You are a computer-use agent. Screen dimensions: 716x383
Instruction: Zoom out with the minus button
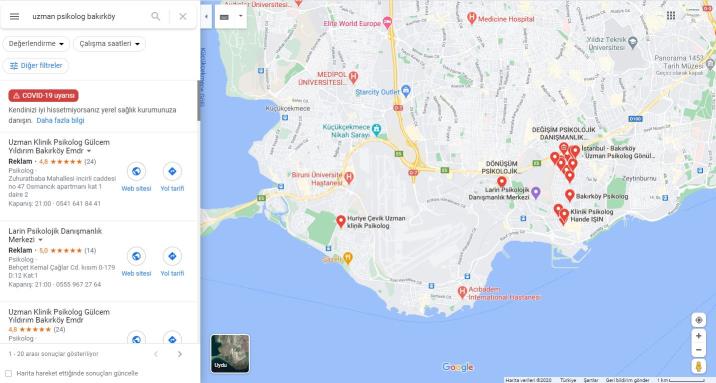coord(699,350)
